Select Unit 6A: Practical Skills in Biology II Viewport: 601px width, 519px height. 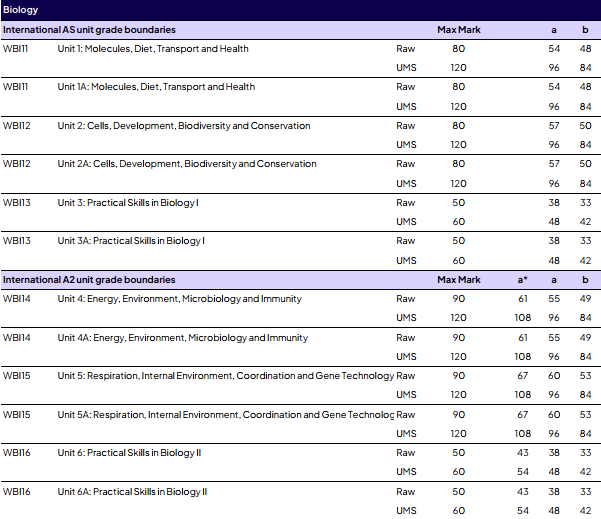(x=132, y=492)
